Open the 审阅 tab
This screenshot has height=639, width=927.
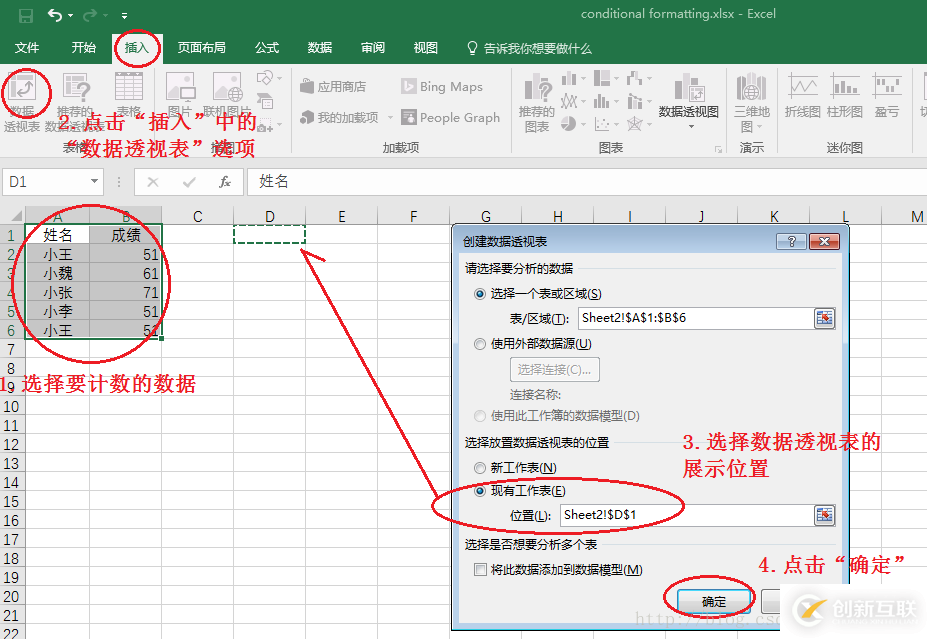[373, 48]
